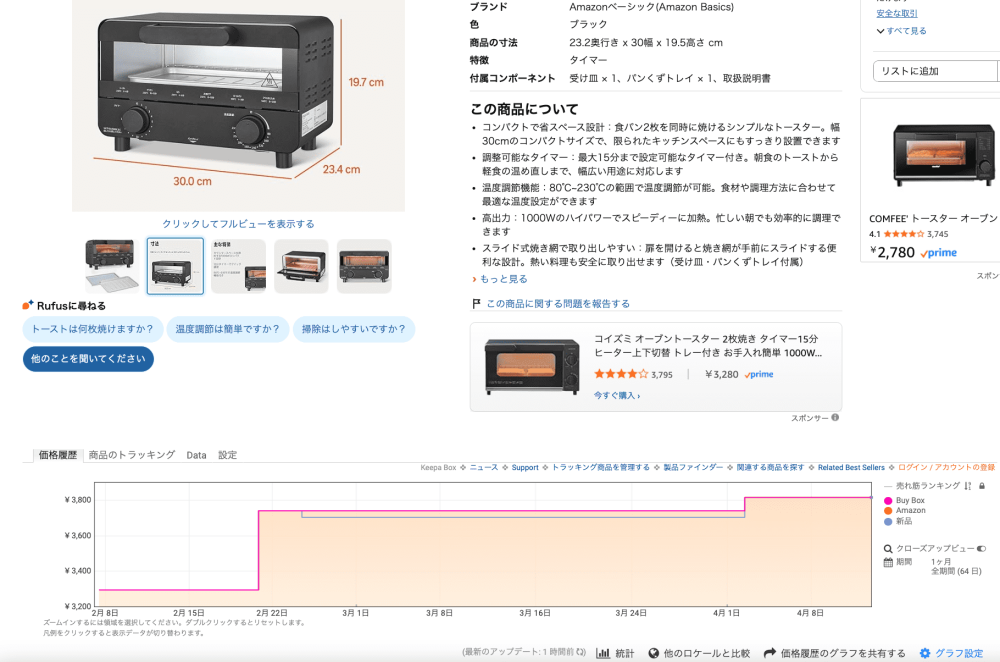Click the globe icon for 他のロケールと比較
The height and width of the screenshot is (662, 1000).
[654, 653]
